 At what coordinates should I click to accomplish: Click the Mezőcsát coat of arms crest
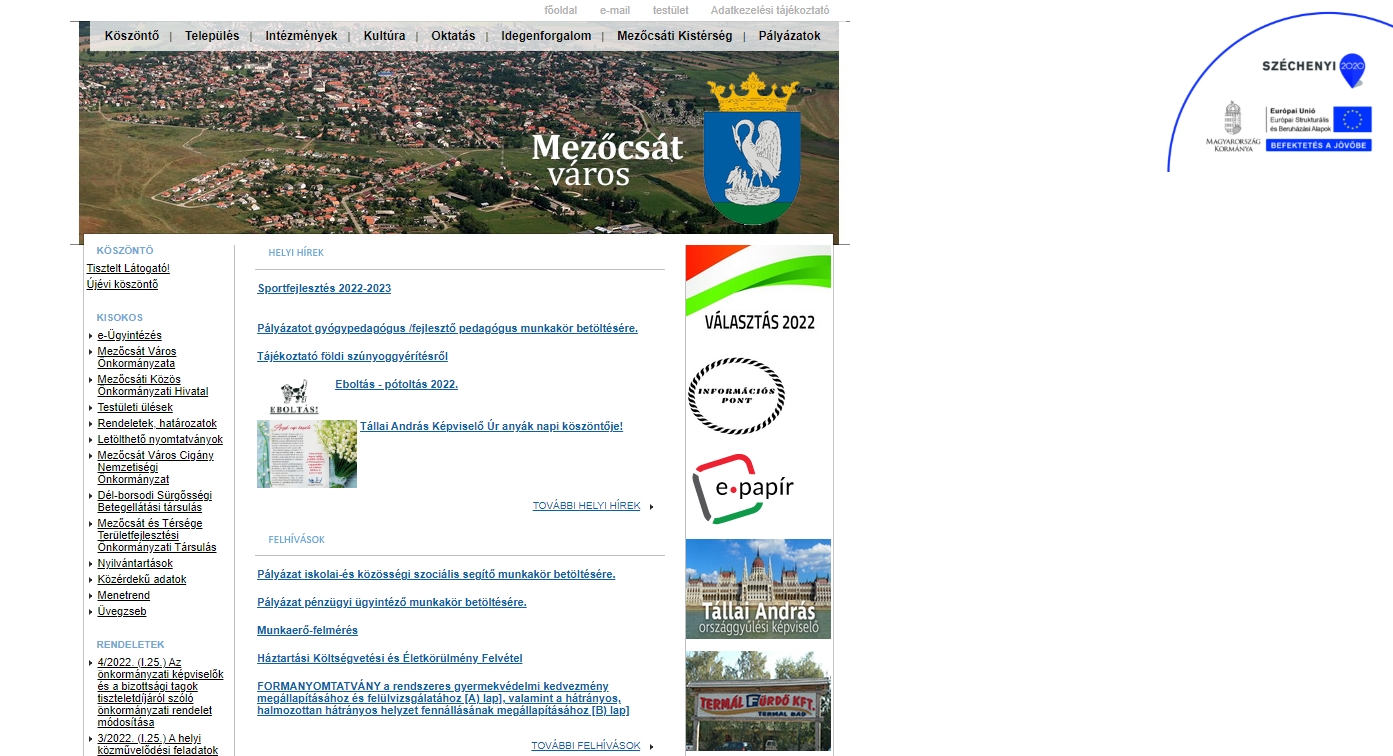(x=753, y=149)
